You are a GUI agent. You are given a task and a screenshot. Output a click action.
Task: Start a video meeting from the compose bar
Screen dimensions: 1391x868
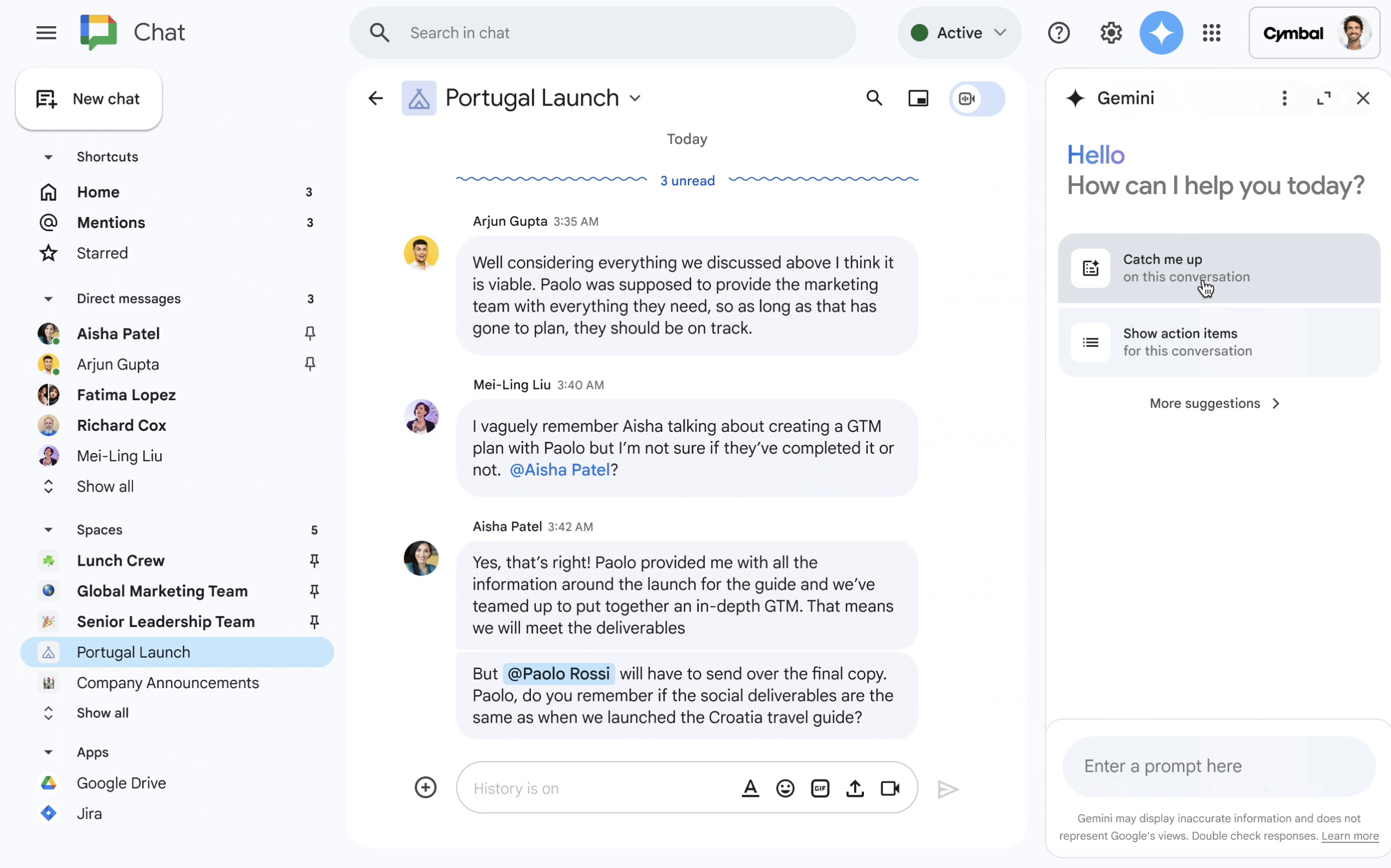890,788
